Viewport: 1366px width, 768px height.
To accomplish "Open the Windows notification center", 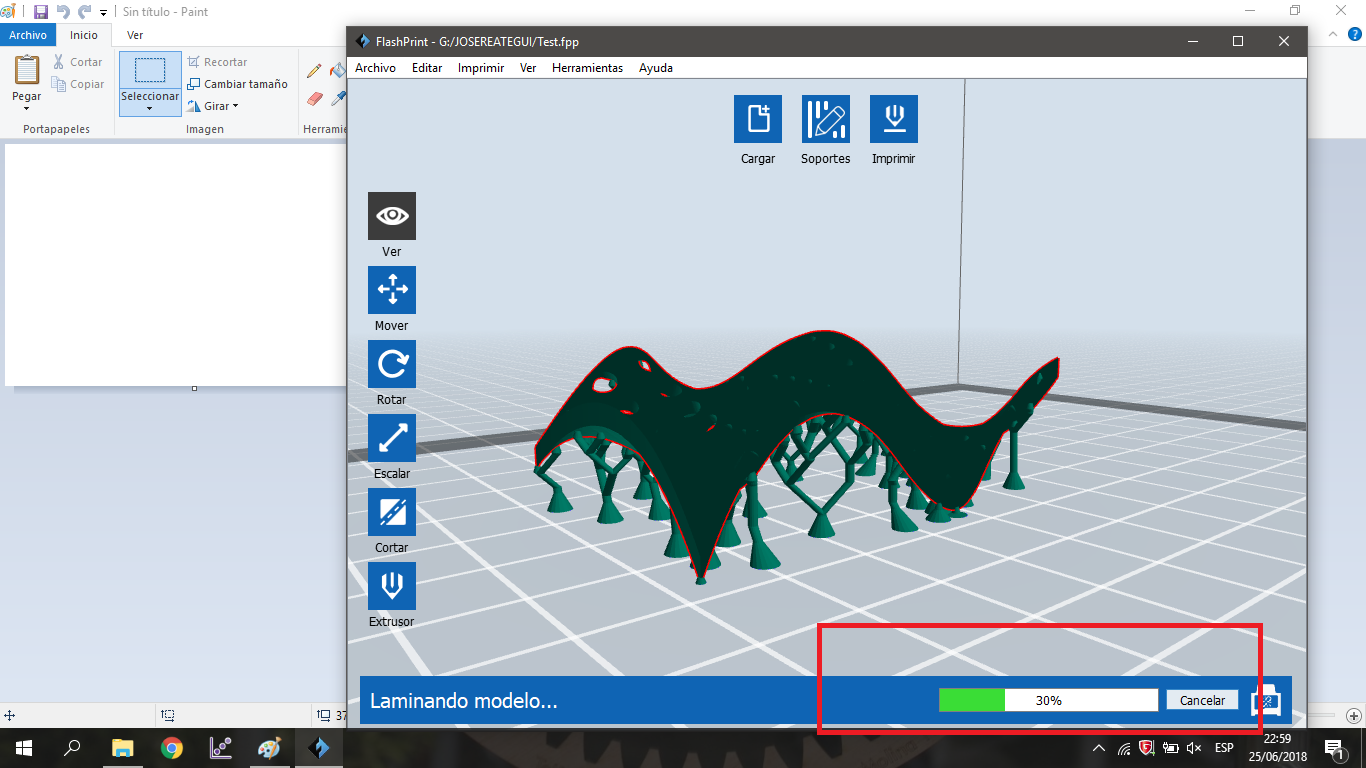I will (x=1334, y=748).
